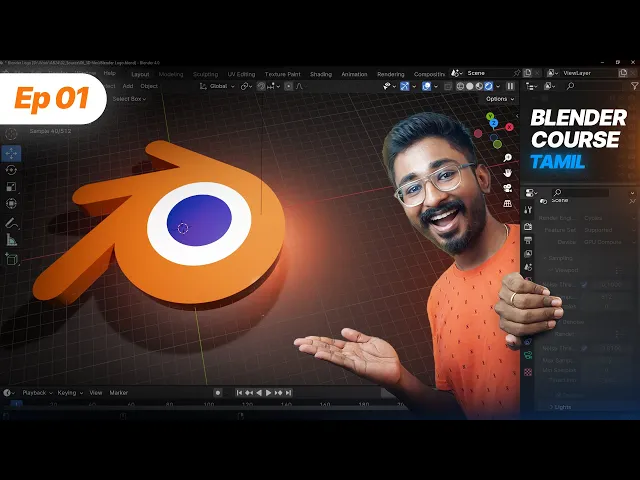Toggle proportional editing button
The image size is (640, 480).
pos(288,86)
